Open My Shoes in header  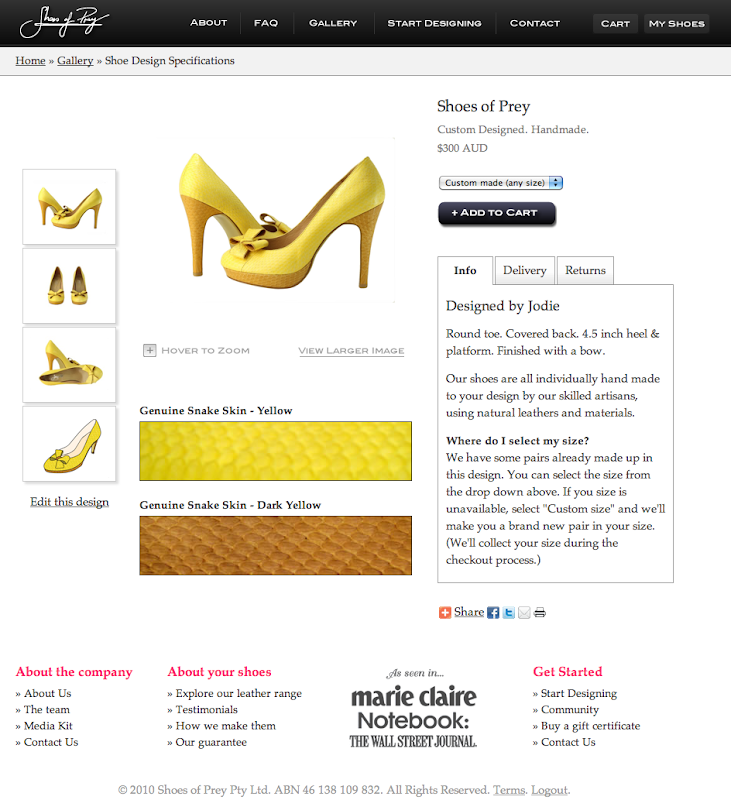point(676,23)
